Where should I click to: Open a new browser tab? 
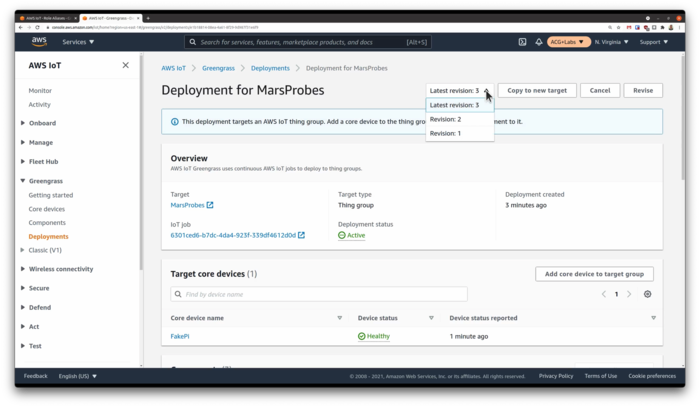pyautogui.click(x=148, y=18)
